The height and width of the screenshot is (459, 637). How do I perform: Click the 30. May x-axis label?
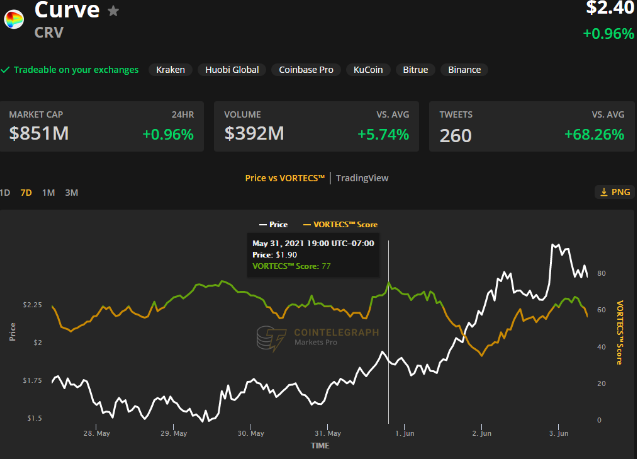point(251,433)
